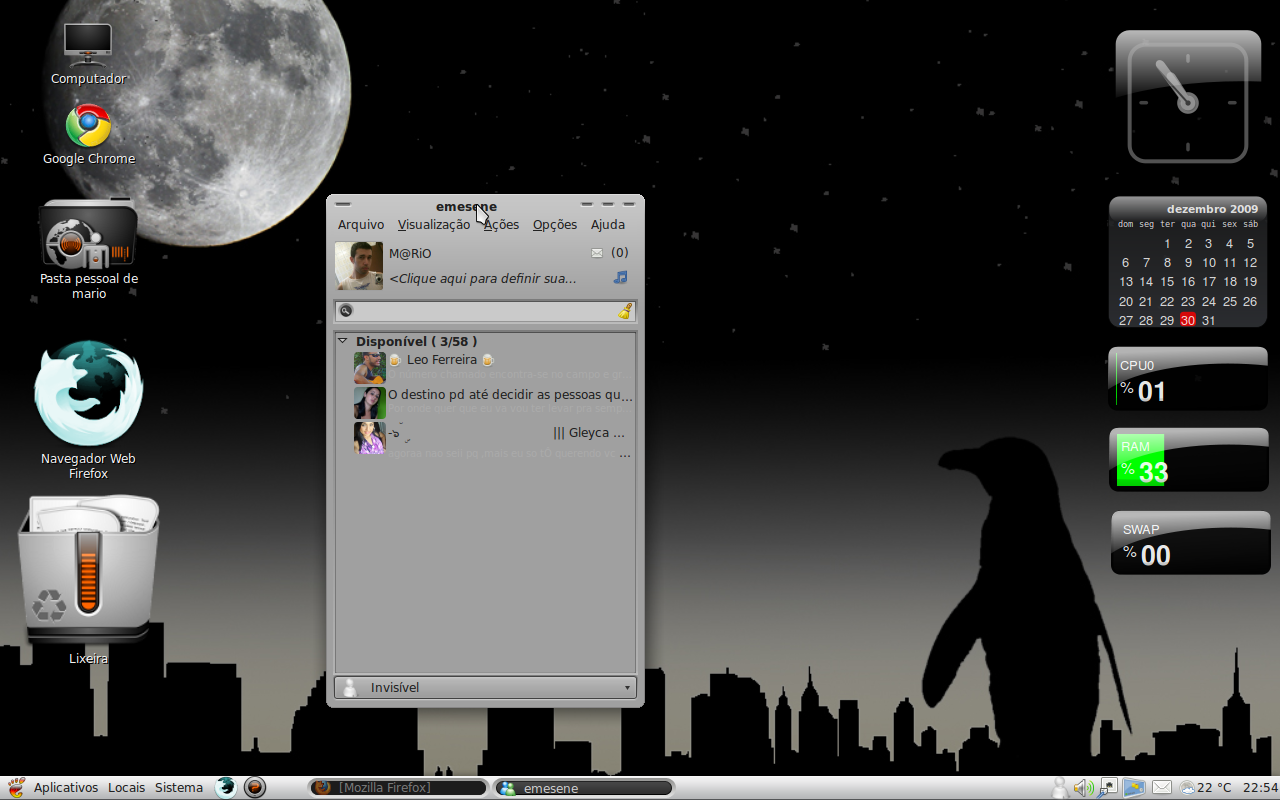
Task: Click the search magnifier icon in filter box
Action: (346, 311)
